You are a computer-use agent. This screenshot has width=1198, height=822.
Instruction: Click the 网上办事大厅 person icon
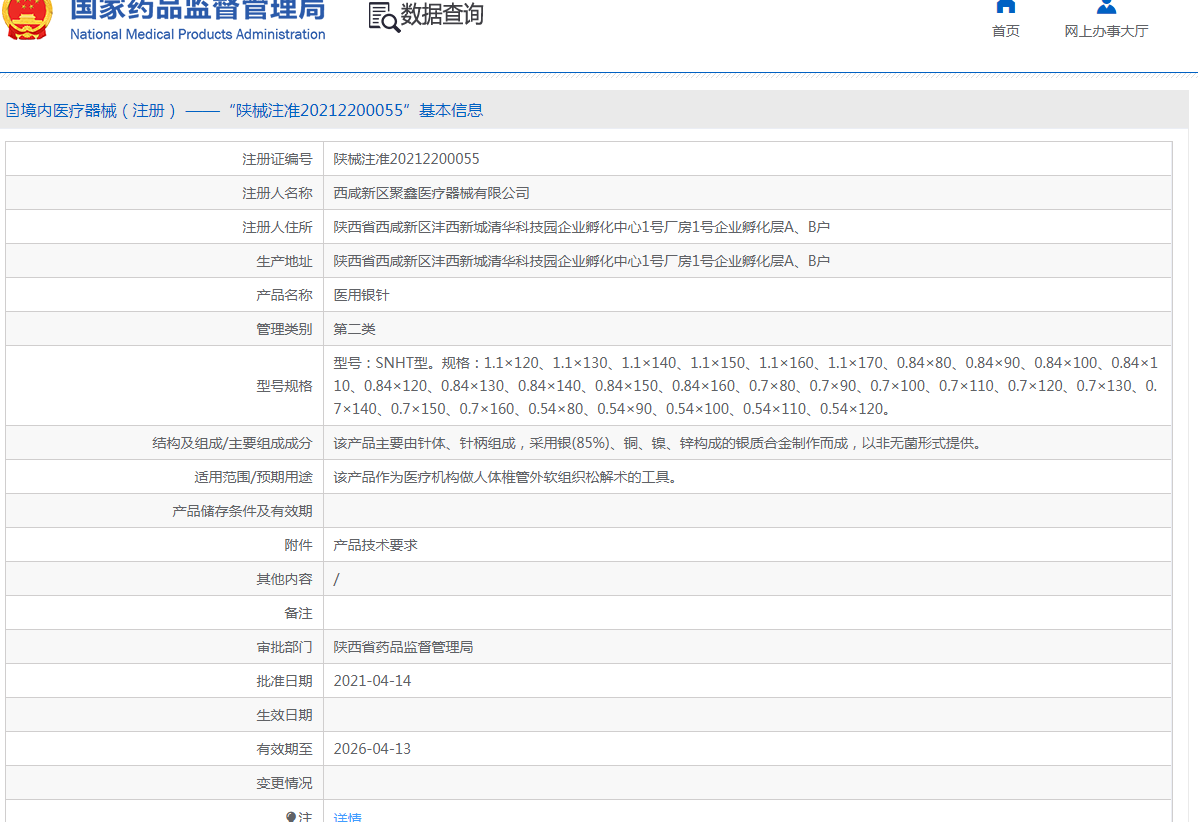coord(1106,6)
